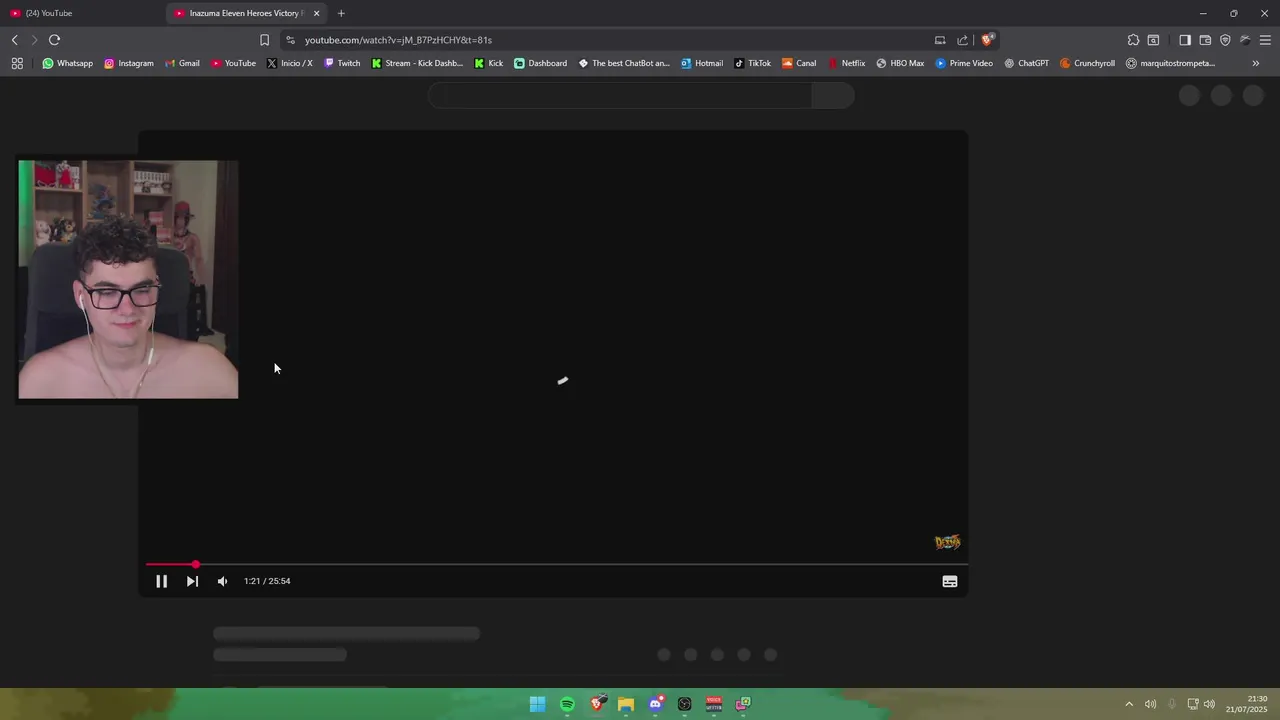Toggle subtitles on the video player
Viewport: 1280px width, 720px height.
950,581
